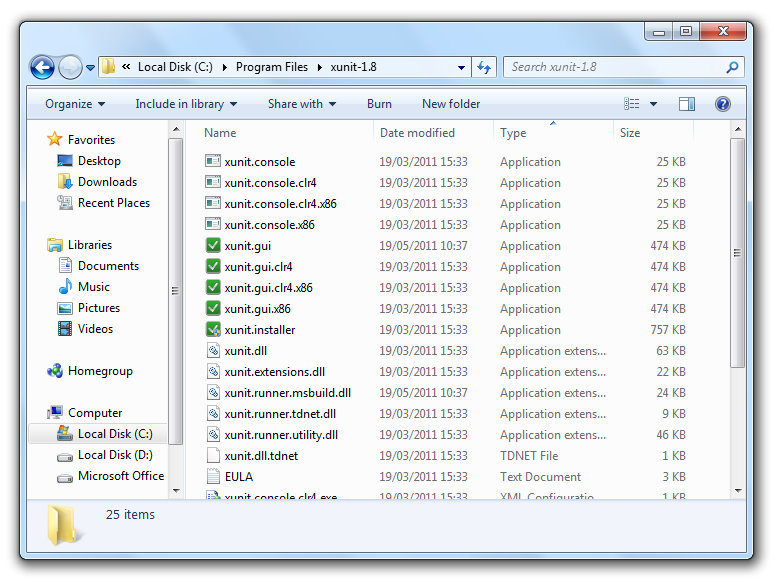Open Include in library menu

186,104
